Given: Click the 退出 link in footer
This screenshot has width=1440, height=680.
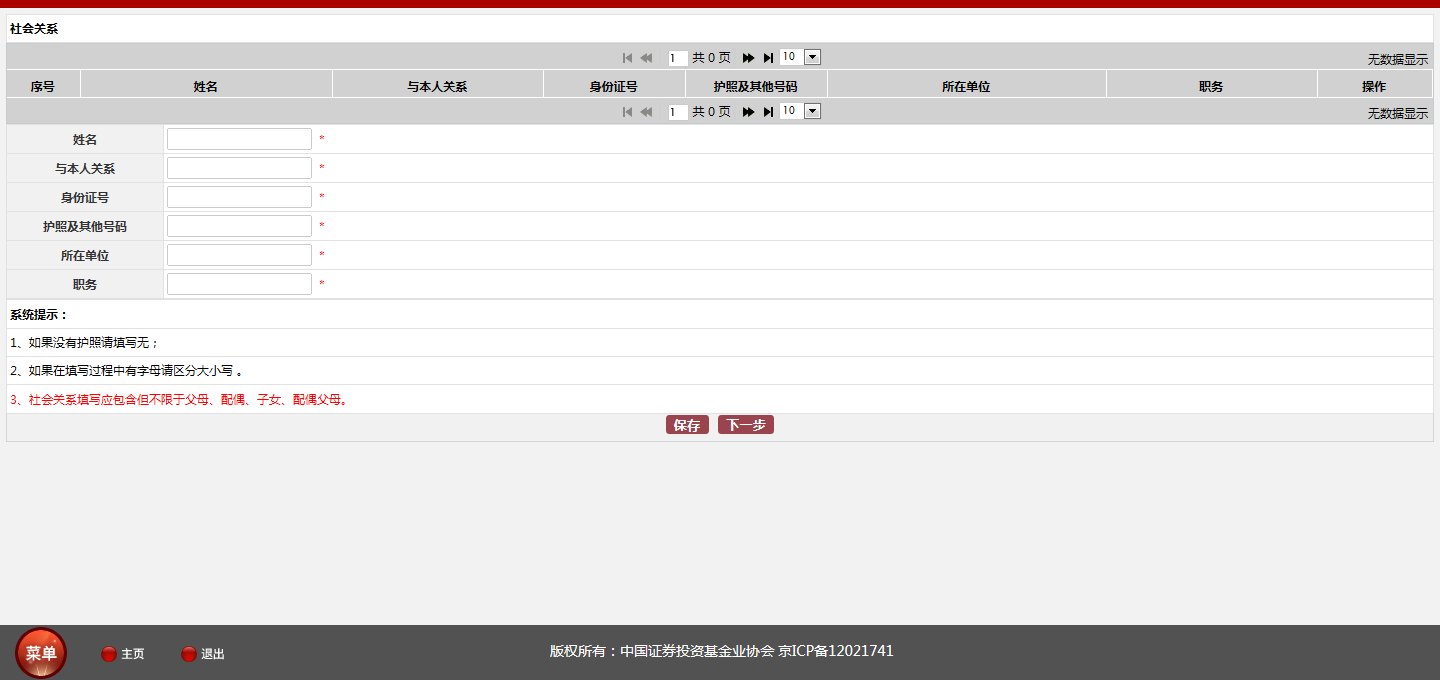Looking at the screenshot, I should click(213, 654).
